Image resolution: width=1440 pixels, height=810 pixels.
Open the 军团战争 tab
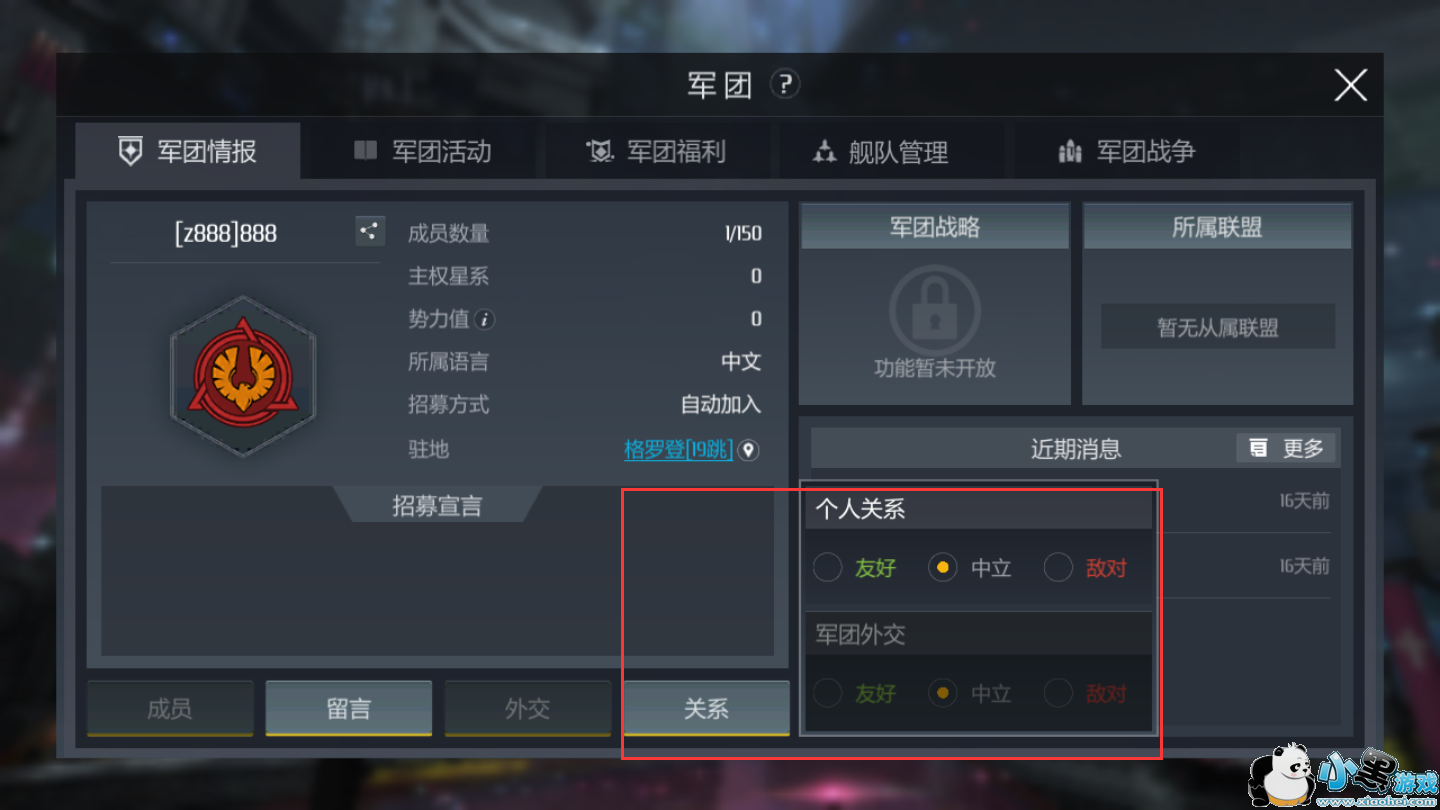coord(1127,151)
